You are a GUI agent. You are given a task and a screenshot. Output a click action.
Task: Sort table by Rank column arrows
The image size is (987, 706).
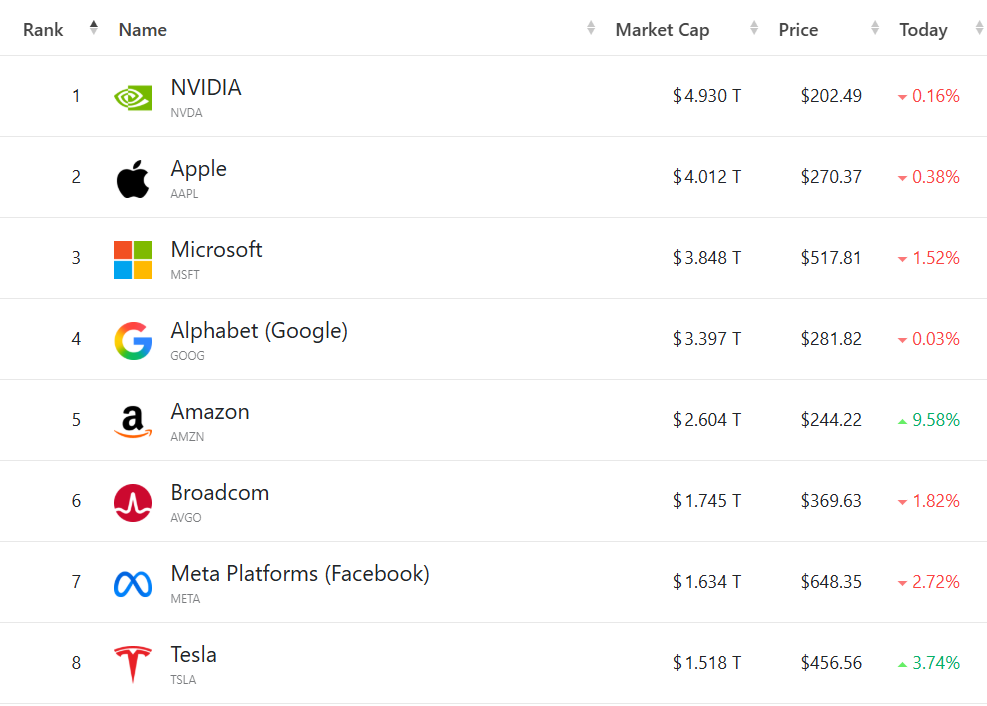pos(94,28)
